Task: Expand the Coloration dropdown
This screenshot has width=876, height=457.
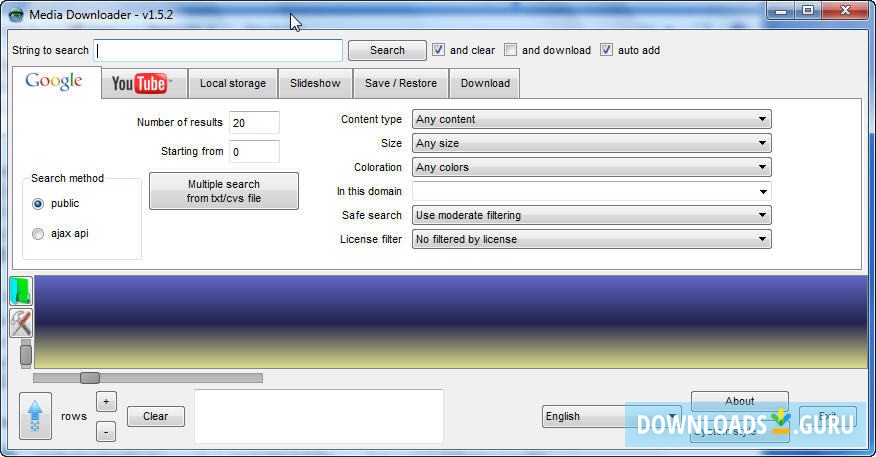Action: (592, 167)
